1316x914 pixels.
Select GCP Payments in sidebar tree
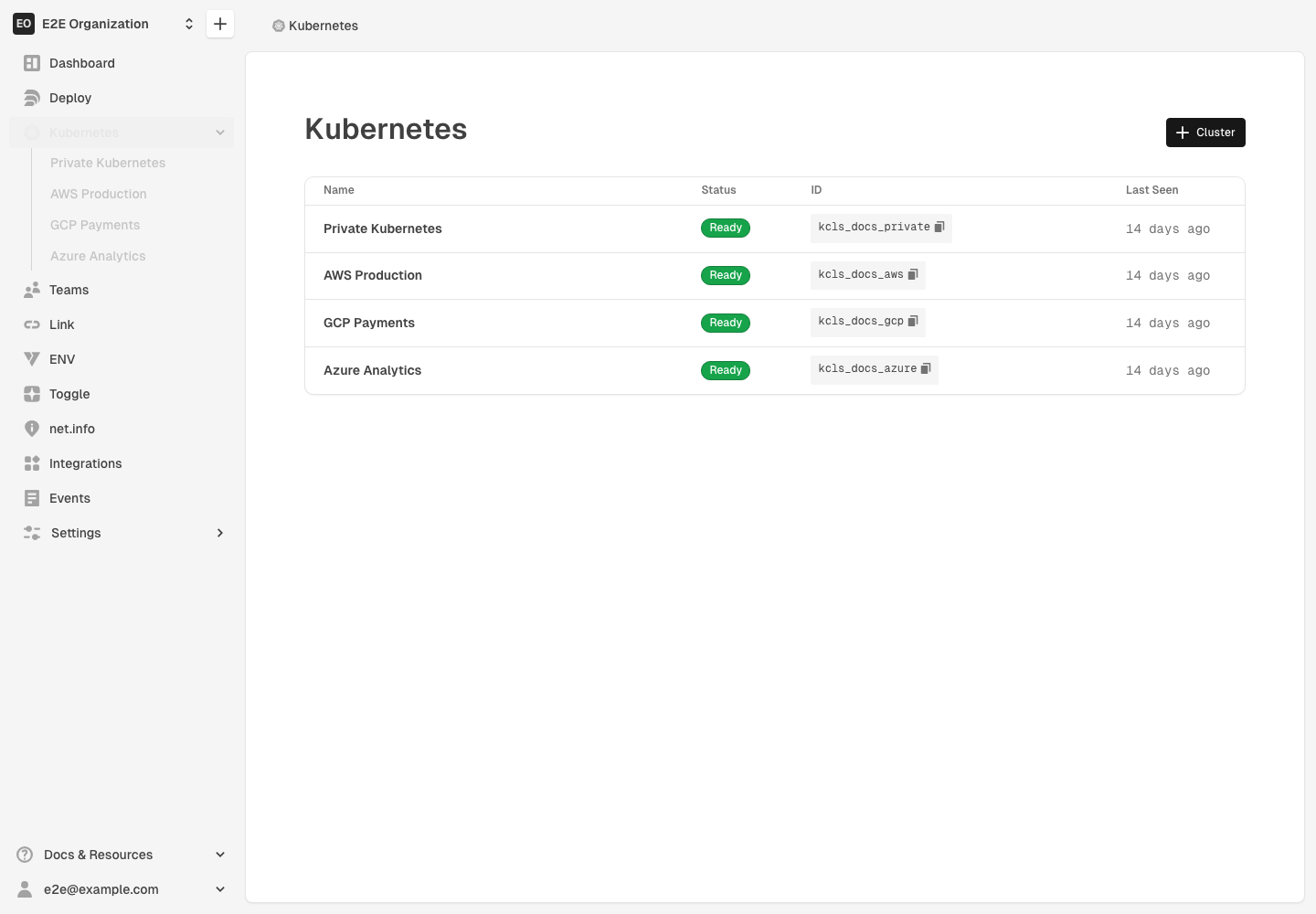coord(95,225)
